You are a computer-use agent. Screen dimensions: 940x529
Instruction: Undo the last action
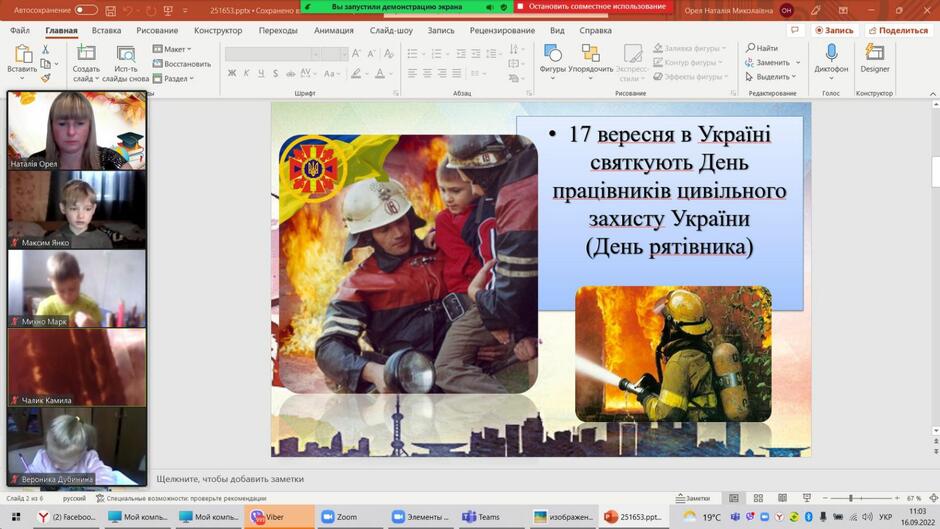point(128,11)
